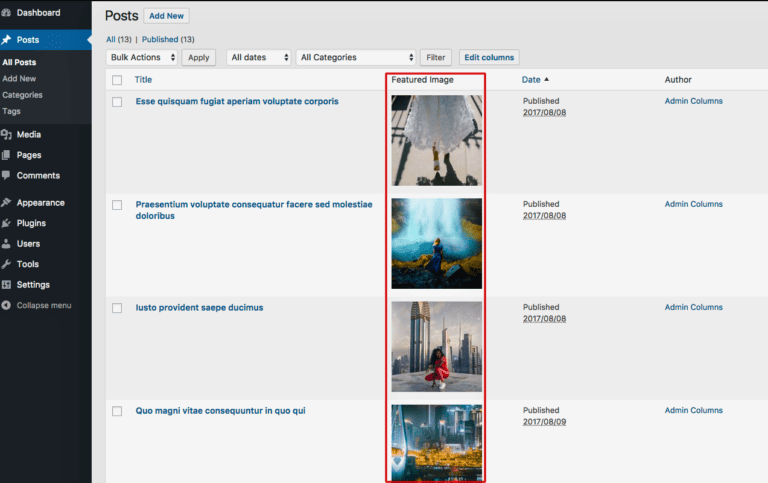Click Admin Columns author in Praesentium row
Screen dimensions: 768x483
tap(694, 204)
